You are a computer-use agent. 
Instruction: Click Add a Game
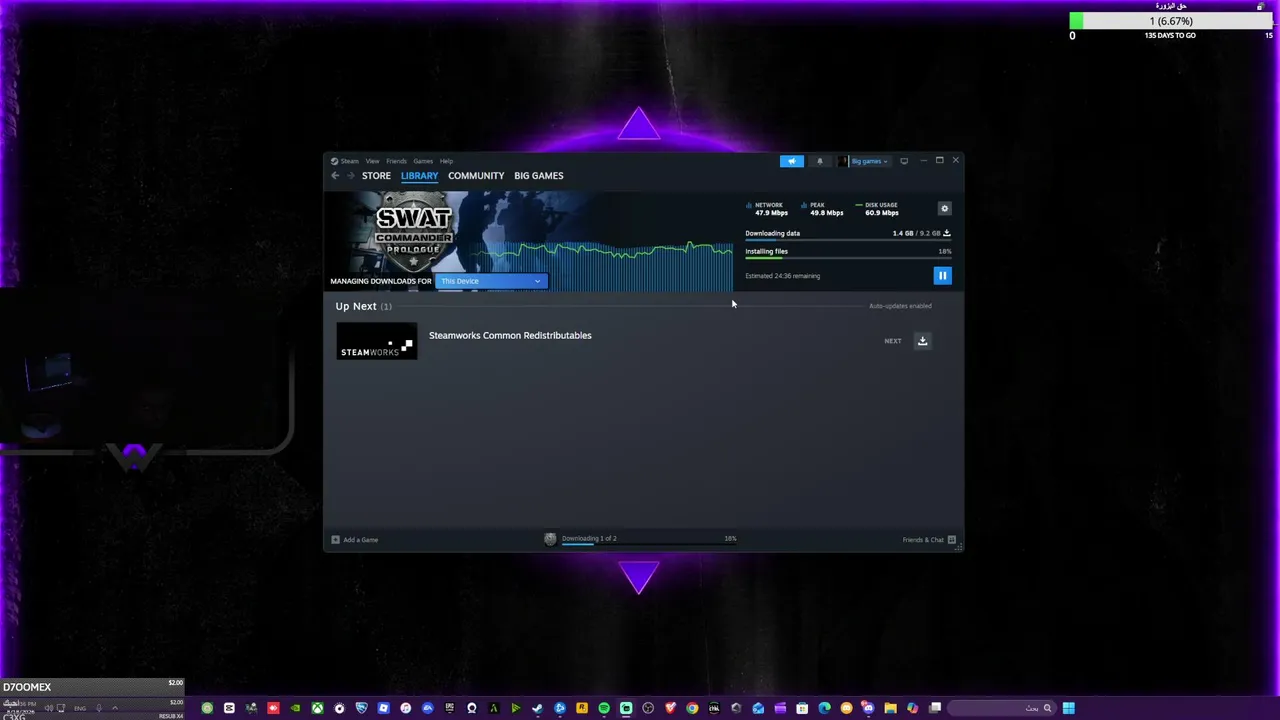point(355,540)
